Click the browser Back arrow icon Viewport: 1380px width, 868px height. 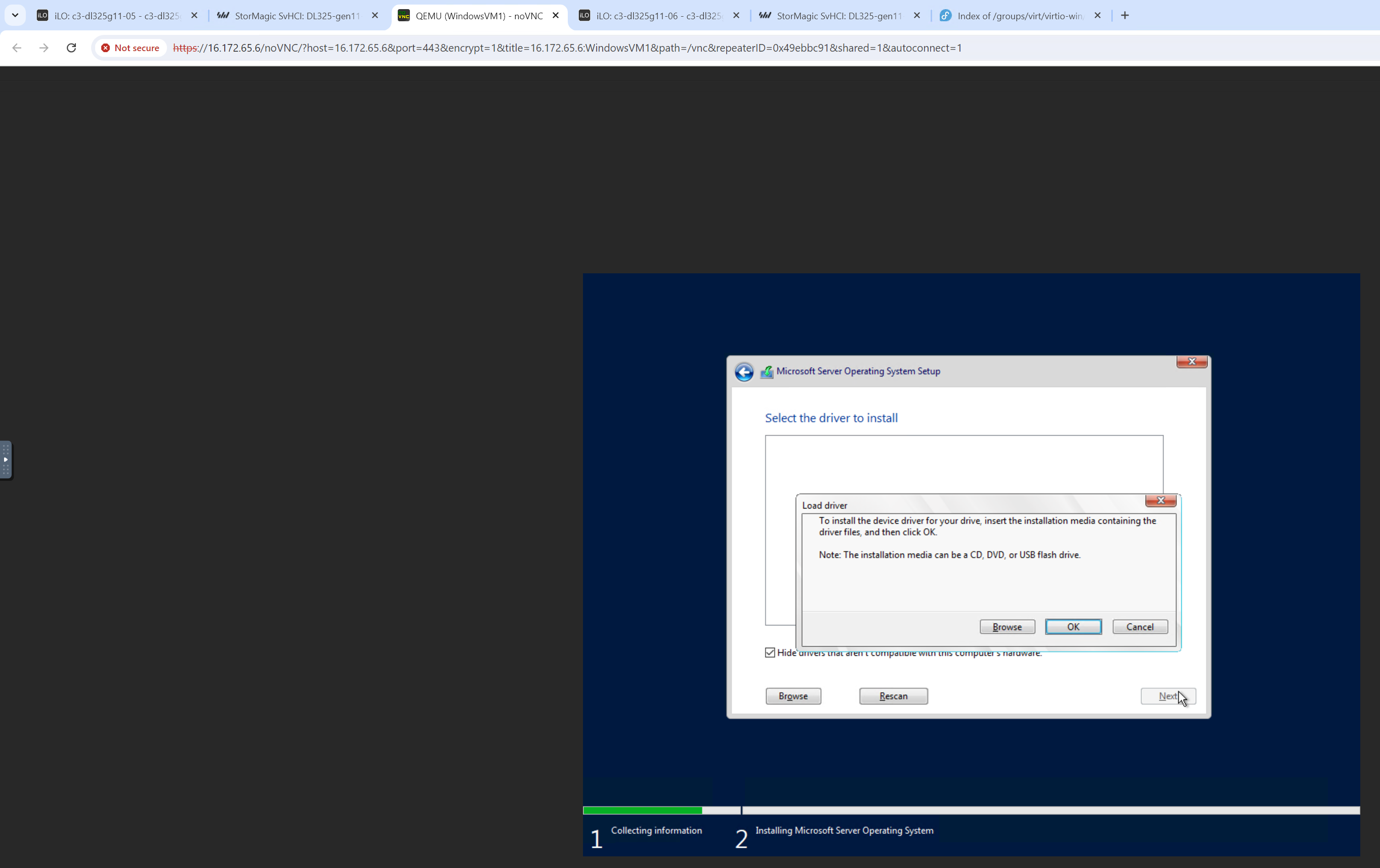pyautogui.click(x=17, y=48)
